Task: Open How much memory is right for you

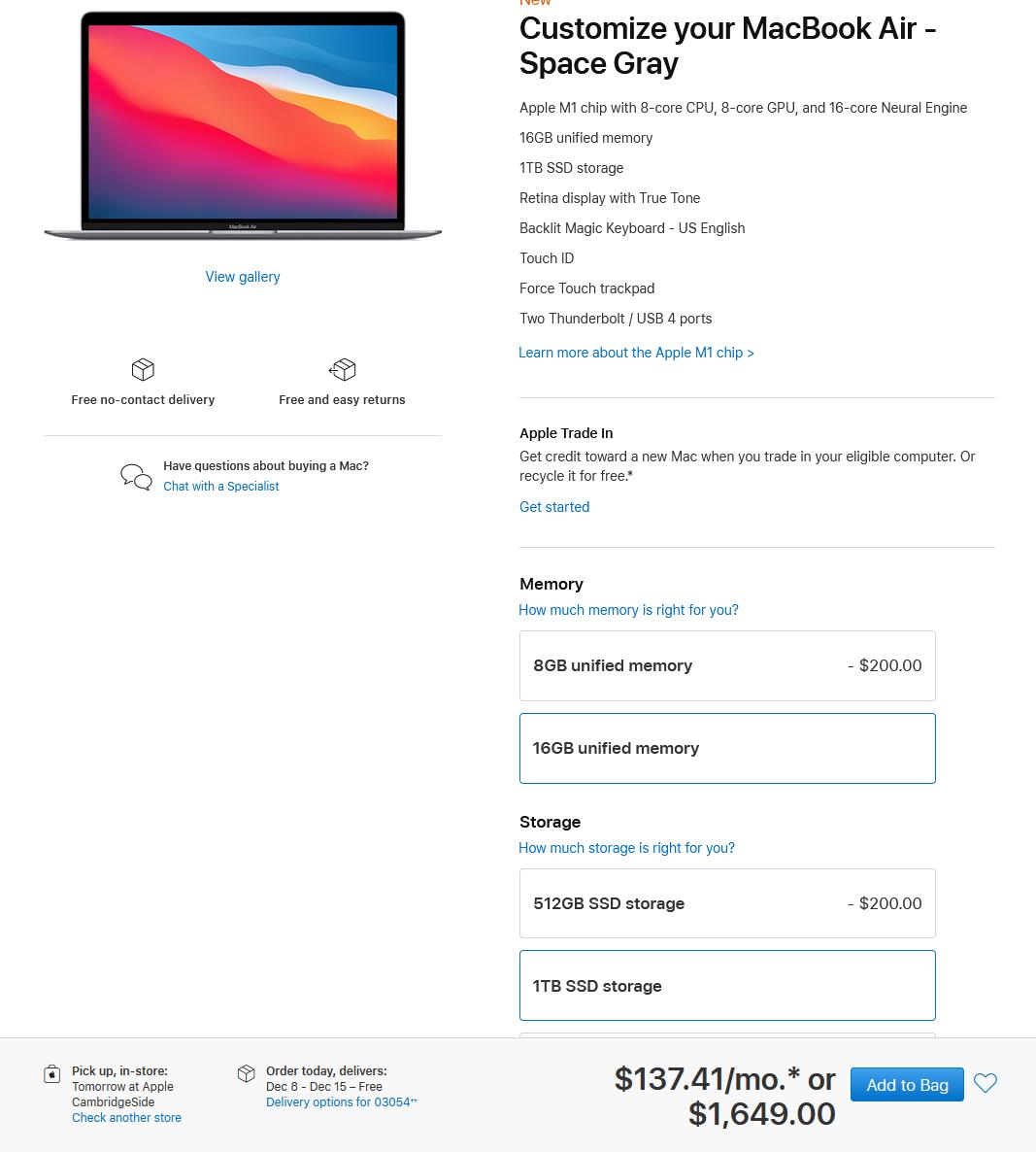Action: tap(628, 610)
